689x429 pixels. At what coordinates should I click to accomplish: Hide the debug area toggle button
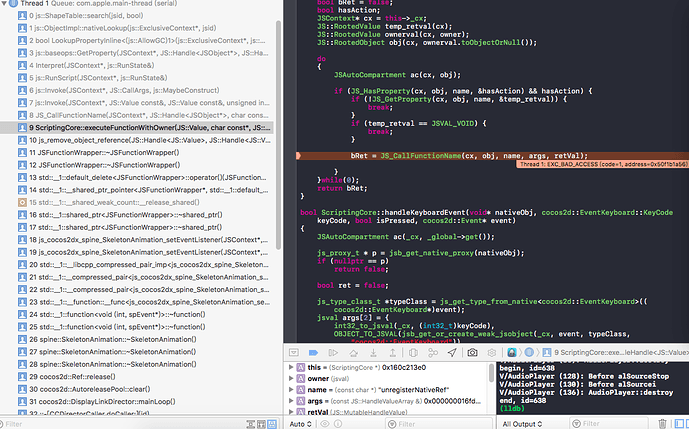coord(294,353)
